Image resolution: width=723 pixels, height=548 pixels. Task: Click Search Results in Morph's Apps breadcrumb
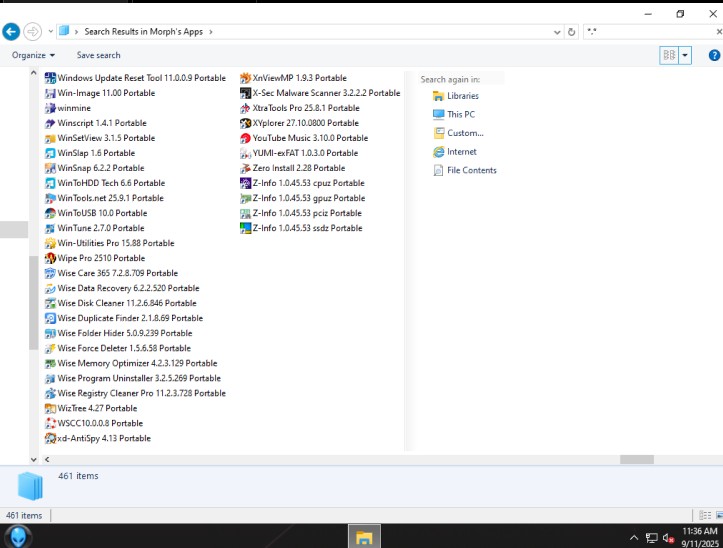point(143,32)
